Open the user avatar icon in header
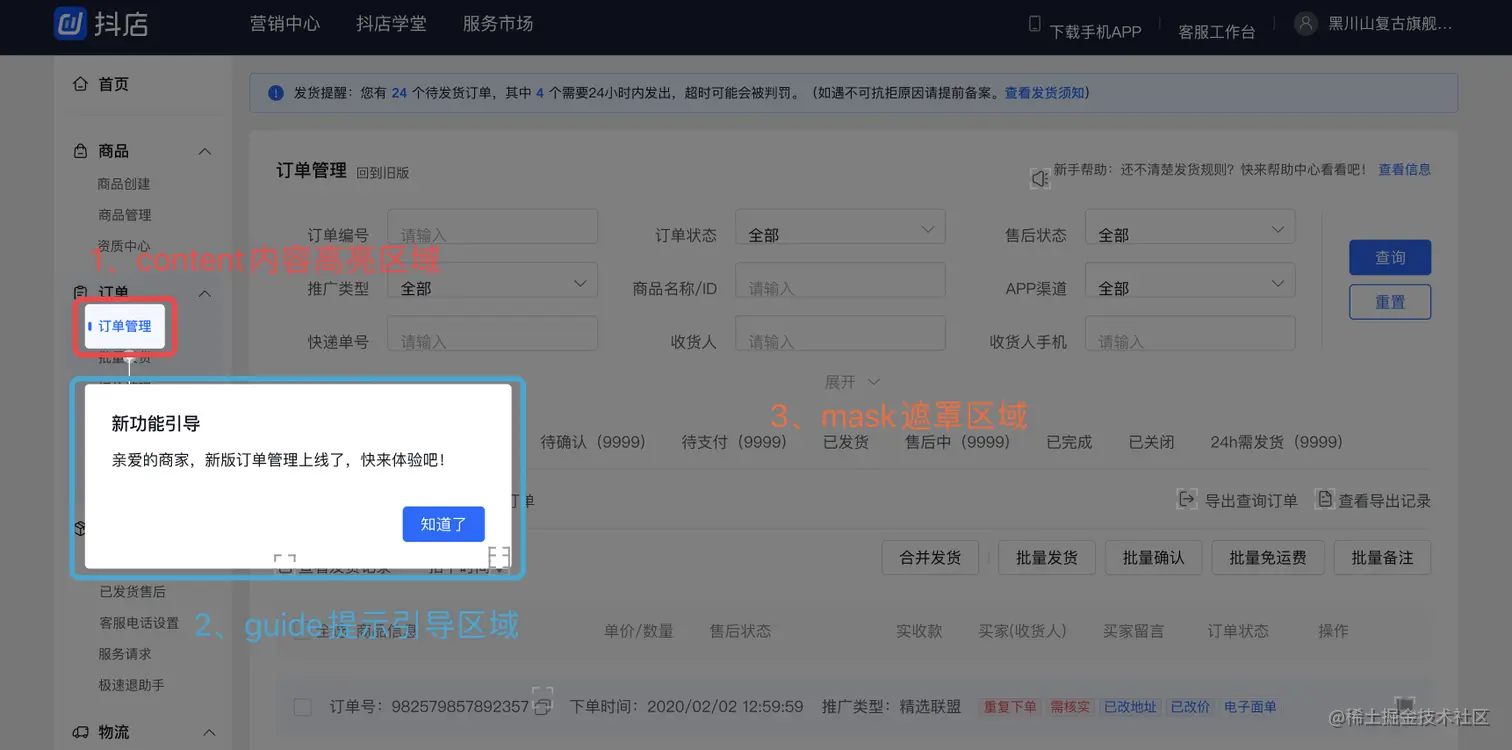 [x=1305, y=24]
